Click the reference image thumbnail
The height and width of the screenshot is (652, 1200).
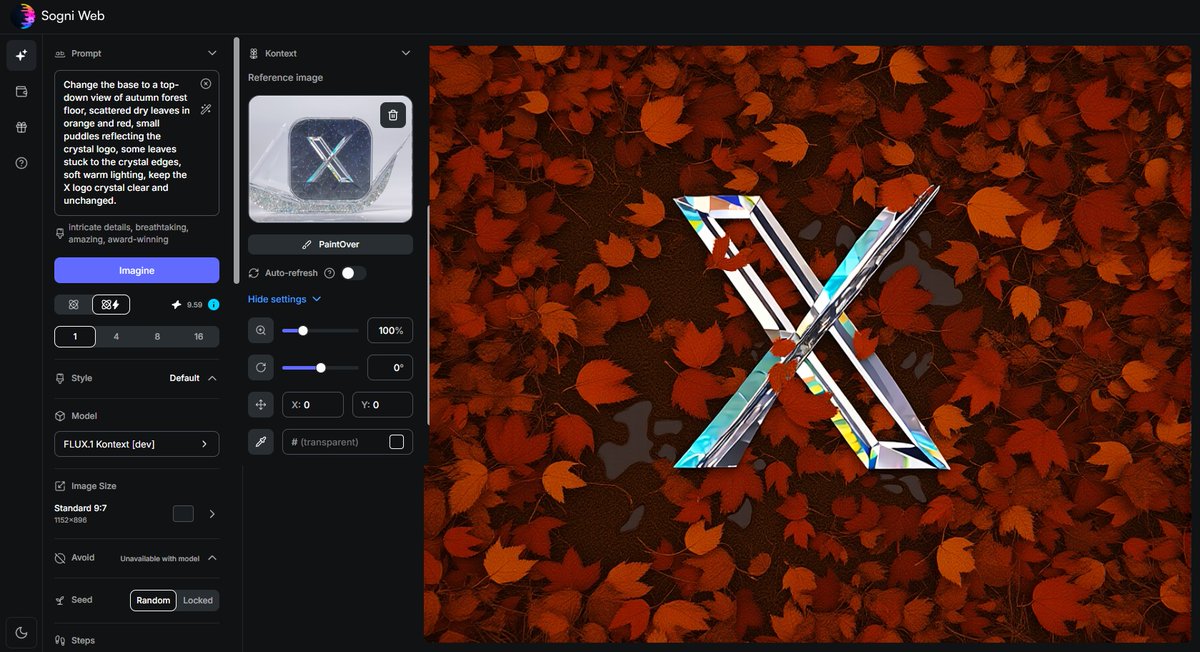(330, 159)
